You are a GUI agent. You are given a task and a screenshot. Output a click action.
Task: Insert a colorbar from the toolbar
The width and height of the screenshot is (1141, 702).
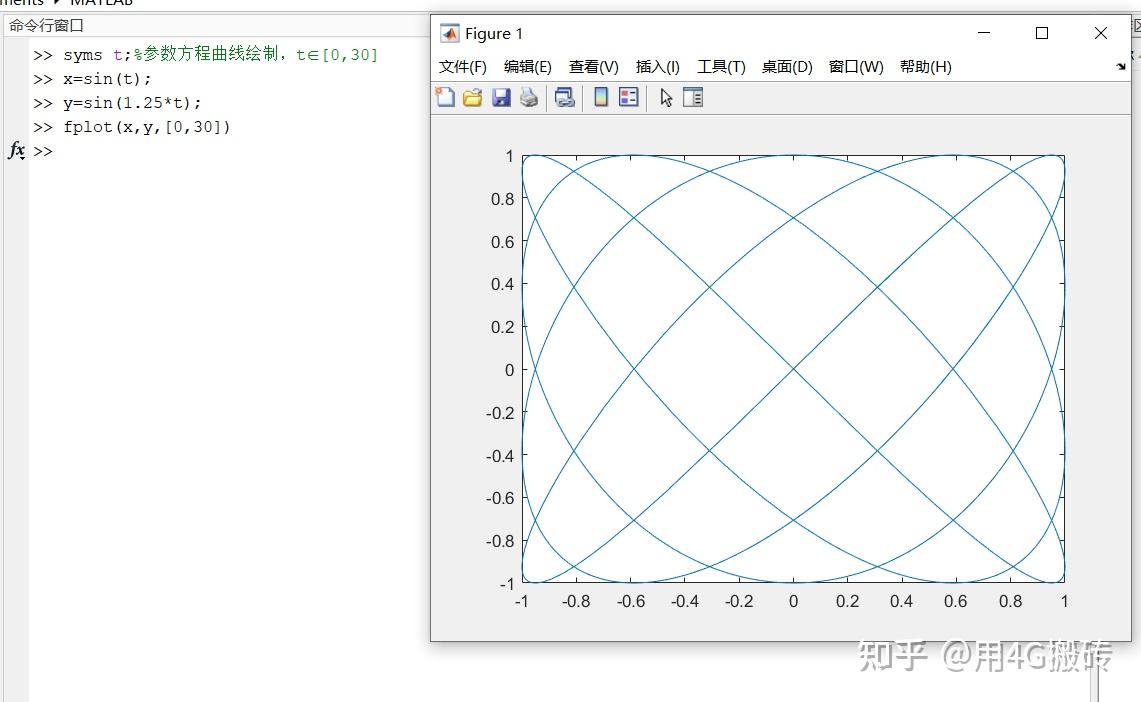601,97
